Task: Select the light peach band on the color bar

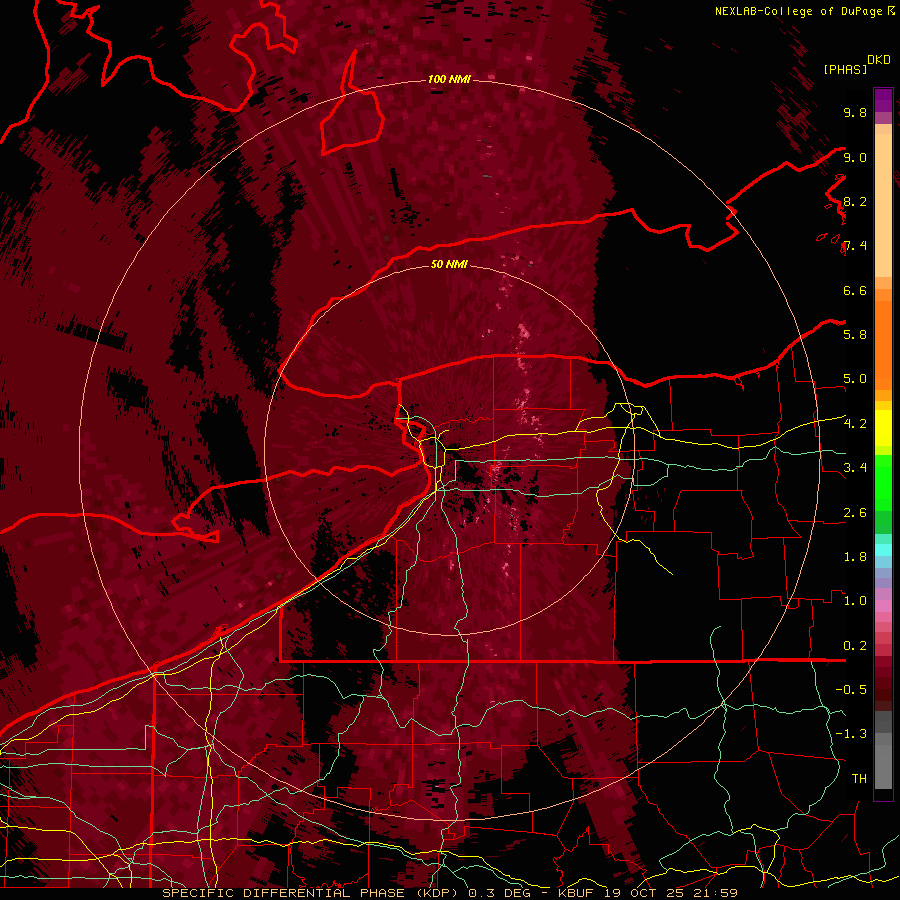Action: point(883,205)
